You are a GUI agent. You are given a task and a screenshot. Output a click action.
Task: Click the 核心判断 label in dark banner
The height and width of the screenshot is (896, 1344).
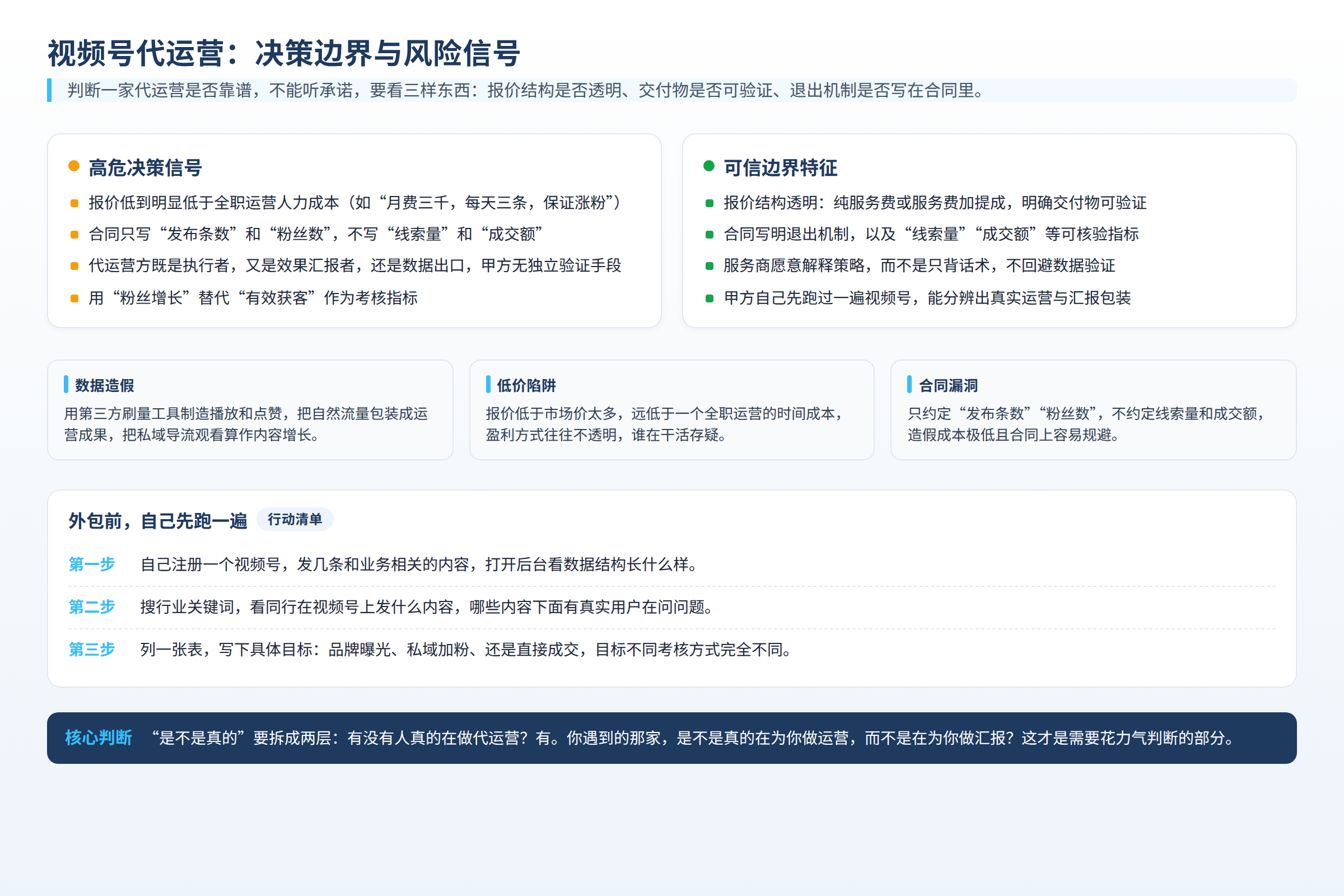[99, 738]
